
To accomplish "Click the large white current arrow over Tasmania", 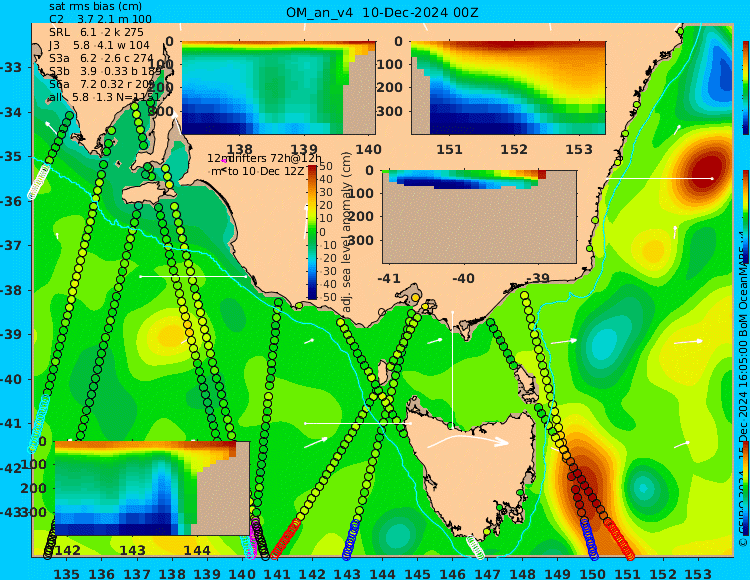I will [x=468, y=441].
